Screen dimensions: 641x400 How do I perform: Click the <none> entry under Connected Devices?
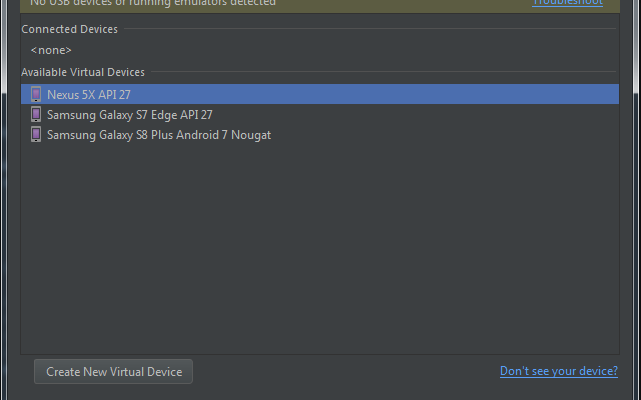click(51, 50)
